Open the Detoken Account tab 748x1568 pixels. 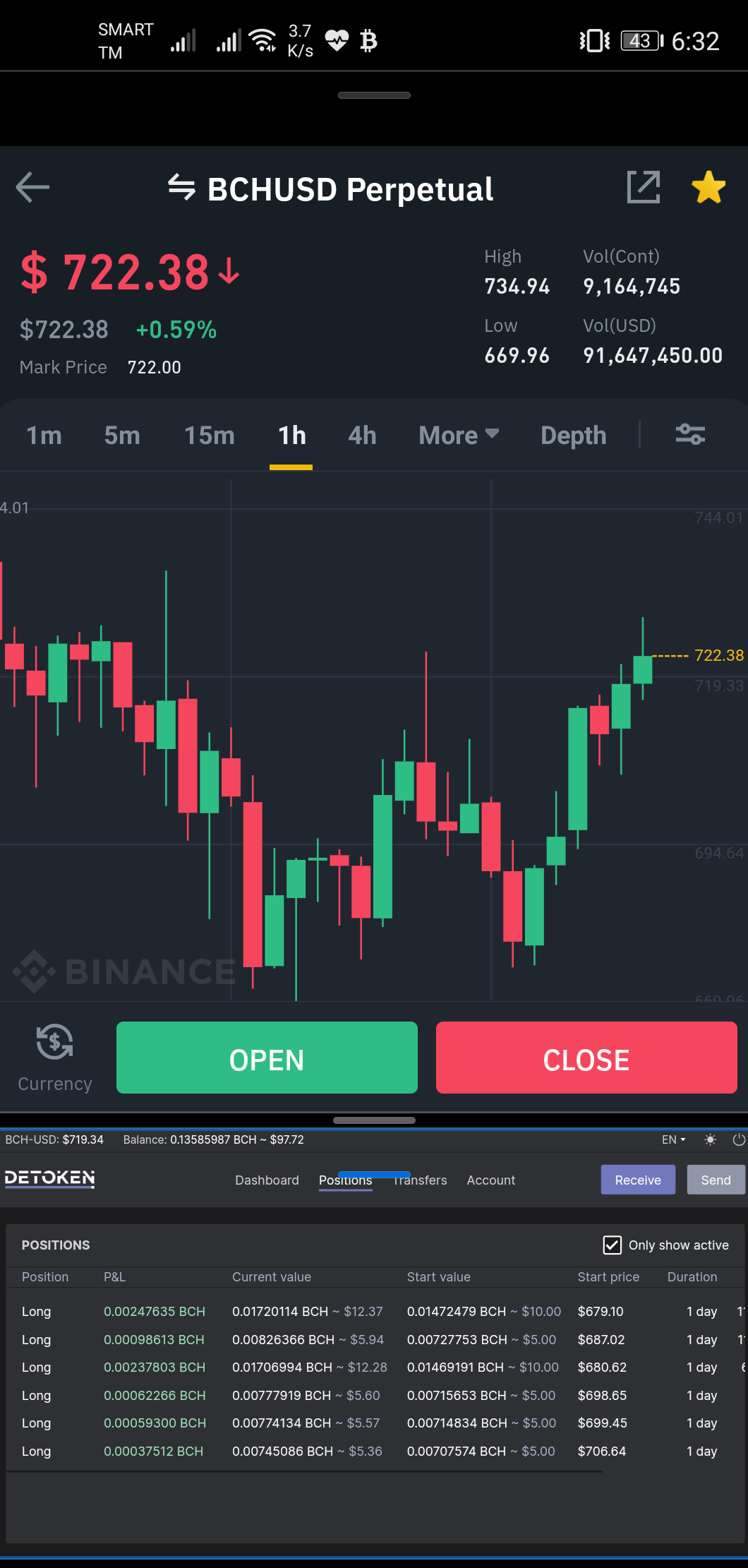click(490, 1180)
